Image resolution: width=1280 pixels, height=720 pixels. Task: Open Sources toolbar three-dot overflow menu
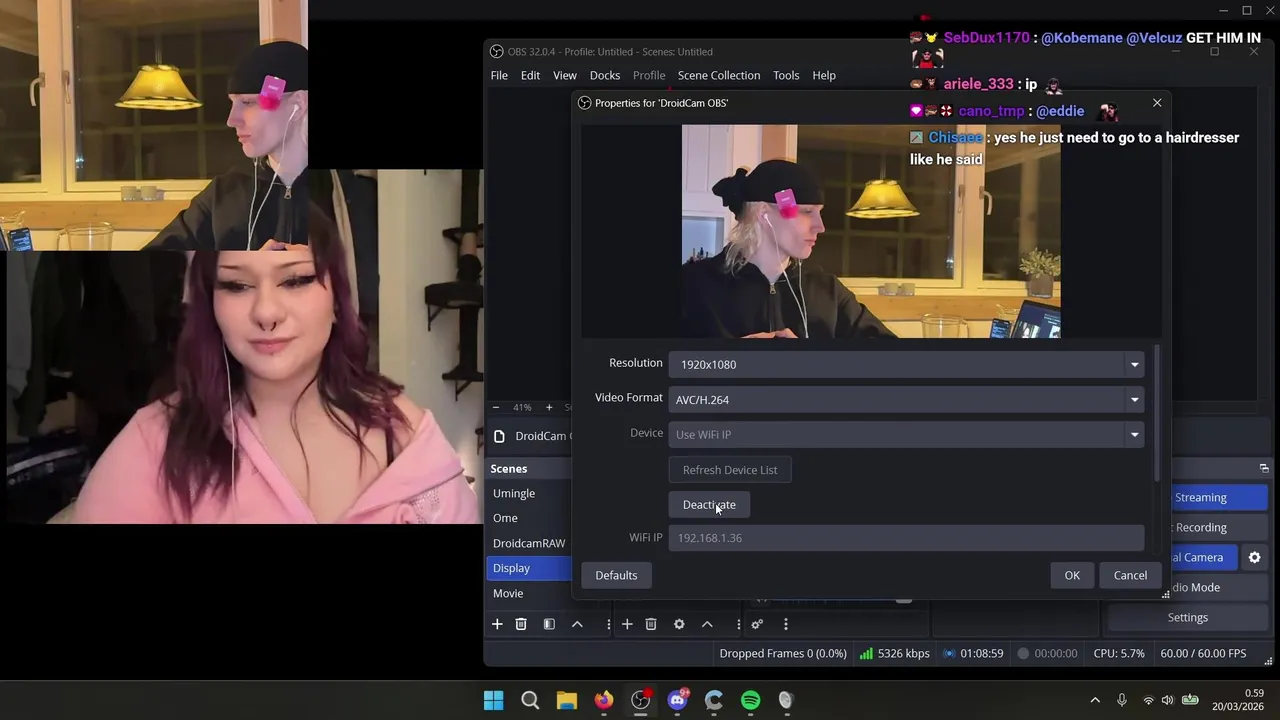tap(738, 624)
